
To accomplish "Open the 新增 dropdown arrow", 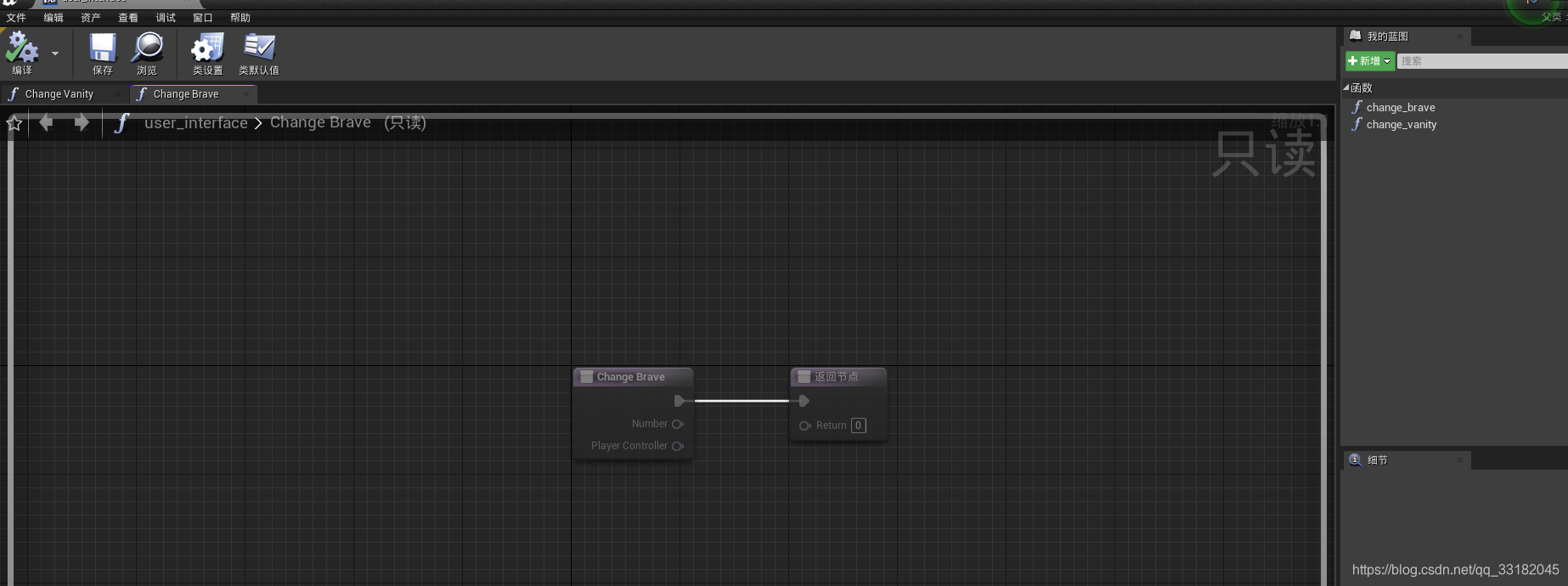I will pyautogui.click(x=1387, y=61).
